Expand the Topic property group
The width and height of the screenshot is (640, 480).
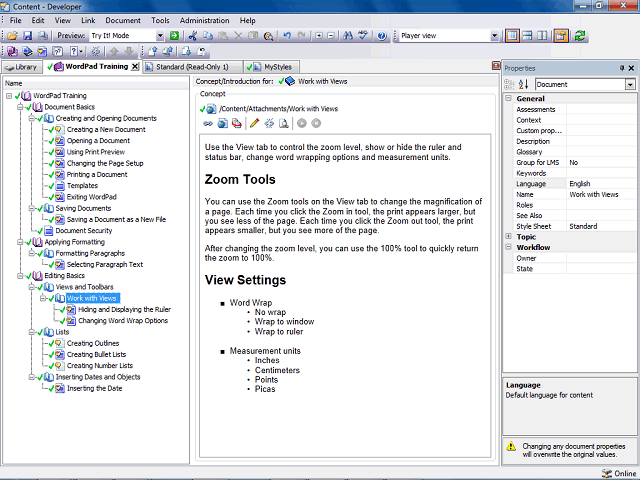[x=509, y=236]
